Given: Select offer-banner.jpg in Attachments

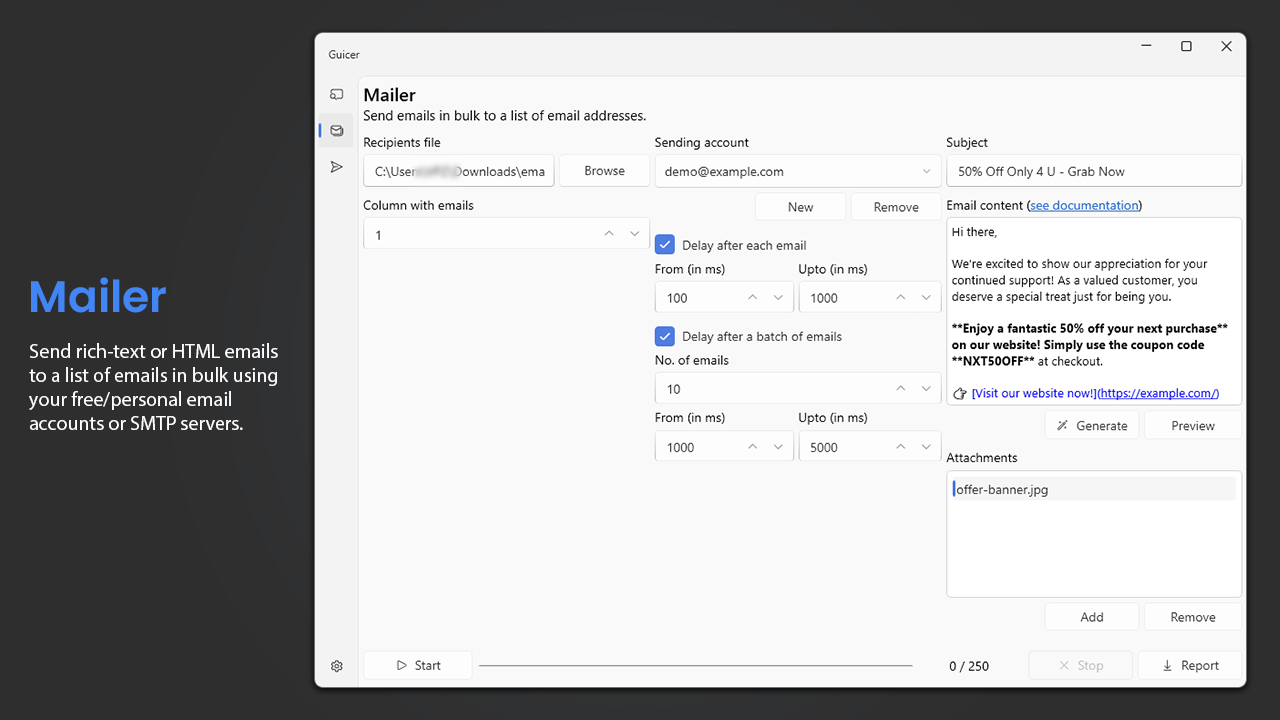Looking at the screenshot, I should (1094, 489).
